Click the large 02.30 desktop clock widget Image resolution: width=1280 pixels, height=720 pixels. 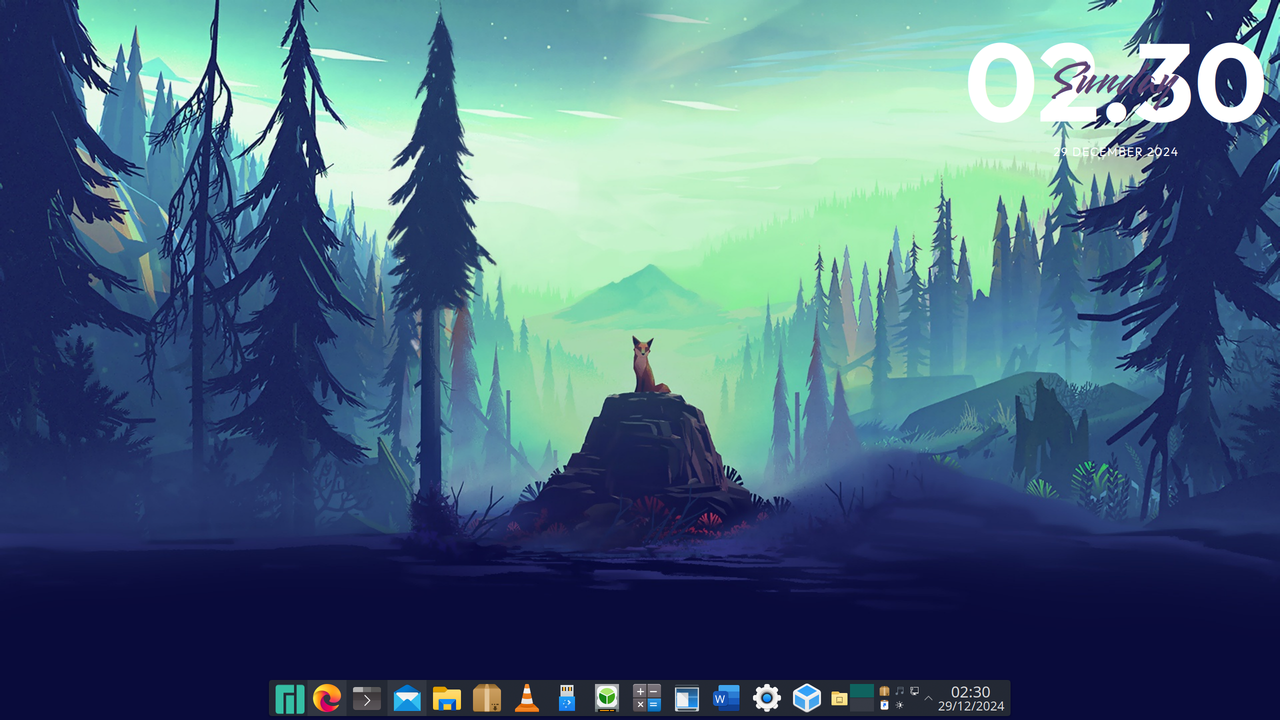(x=1115, y=85)
